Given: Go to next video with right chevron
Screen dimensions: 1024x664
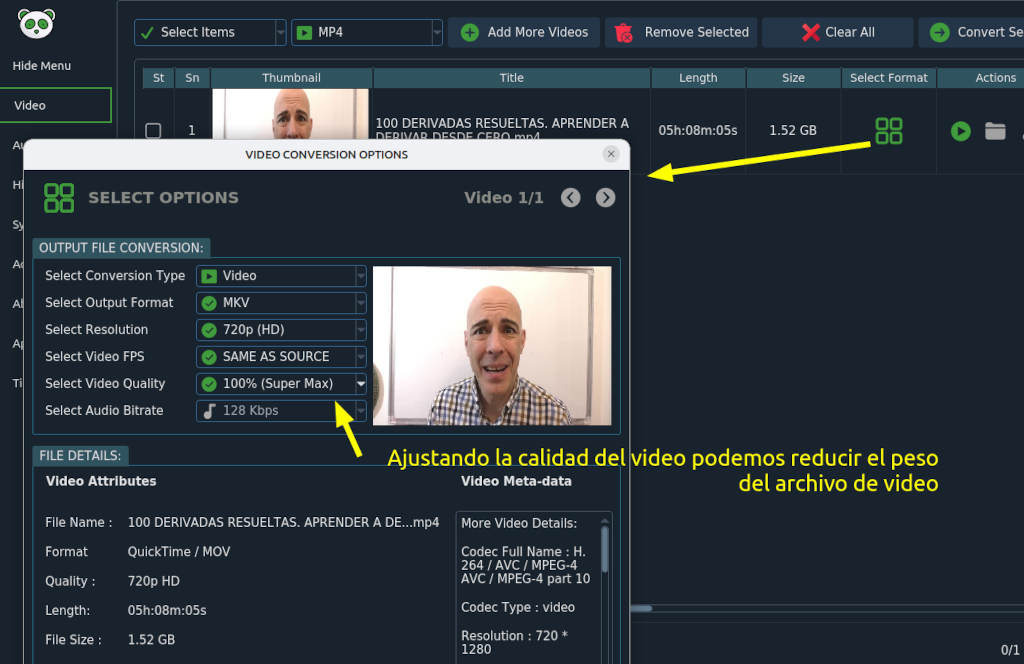Looking at the screenshot, I should (605, 198).
